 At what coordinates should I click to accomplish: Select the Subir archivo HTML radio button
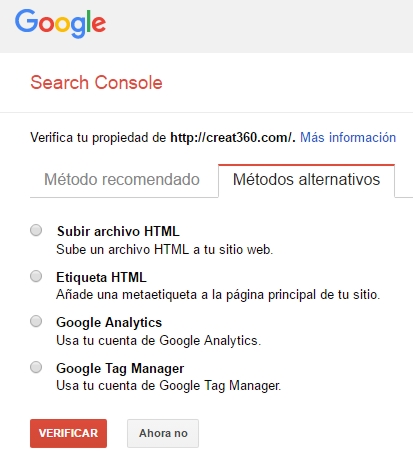[x=36, y=230]
